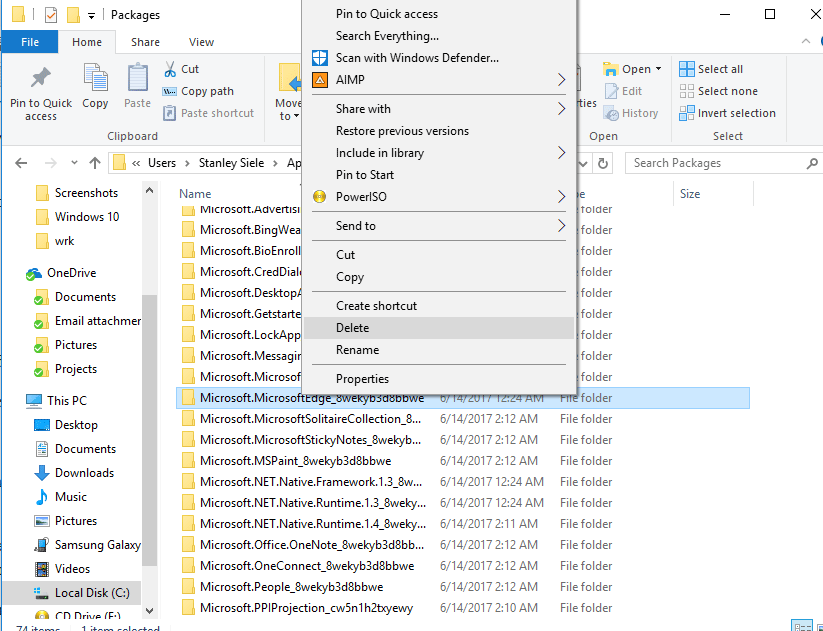
Task: Click the Music note icon in sidebar
Action: click(x=41, y=497)
